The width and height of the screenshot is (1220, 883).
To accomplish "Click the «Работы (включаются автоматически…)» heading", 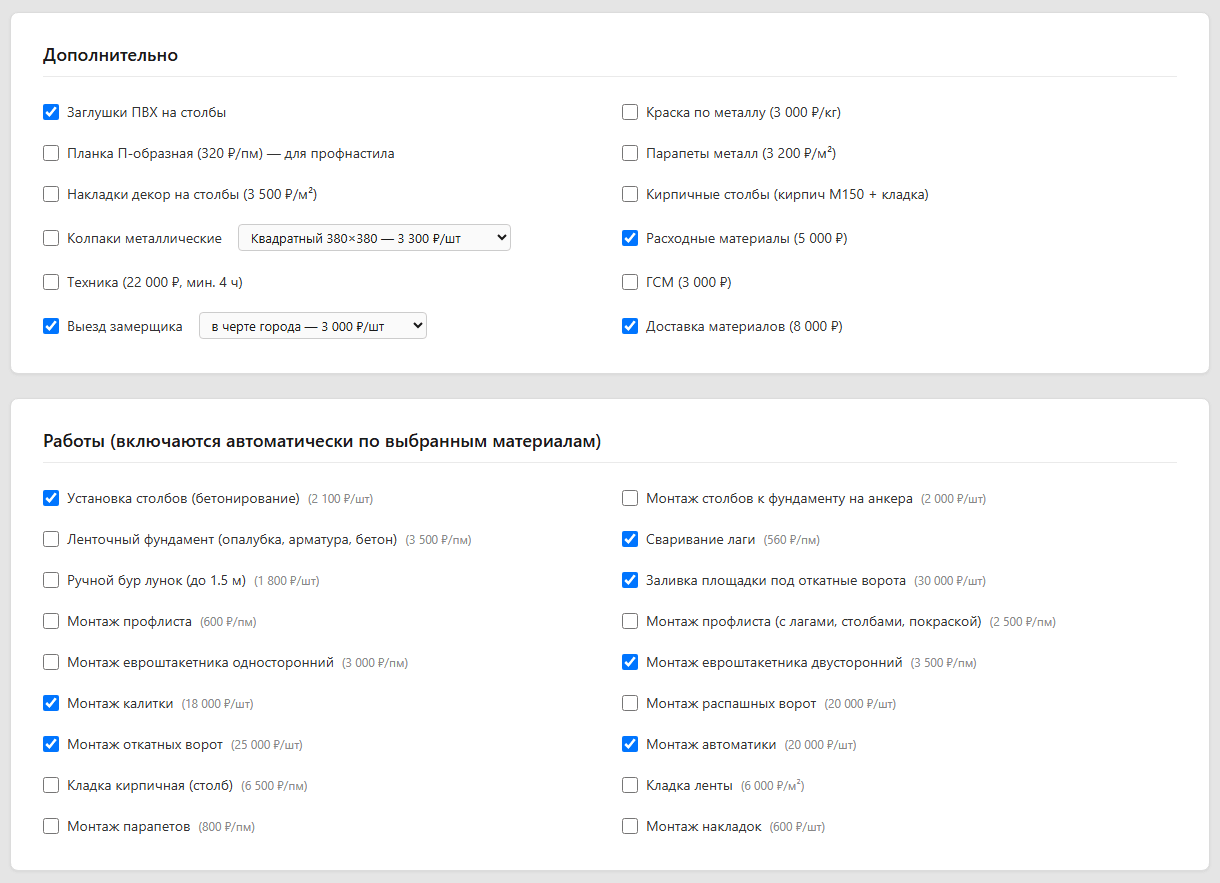I will click(x=322, y=441).
